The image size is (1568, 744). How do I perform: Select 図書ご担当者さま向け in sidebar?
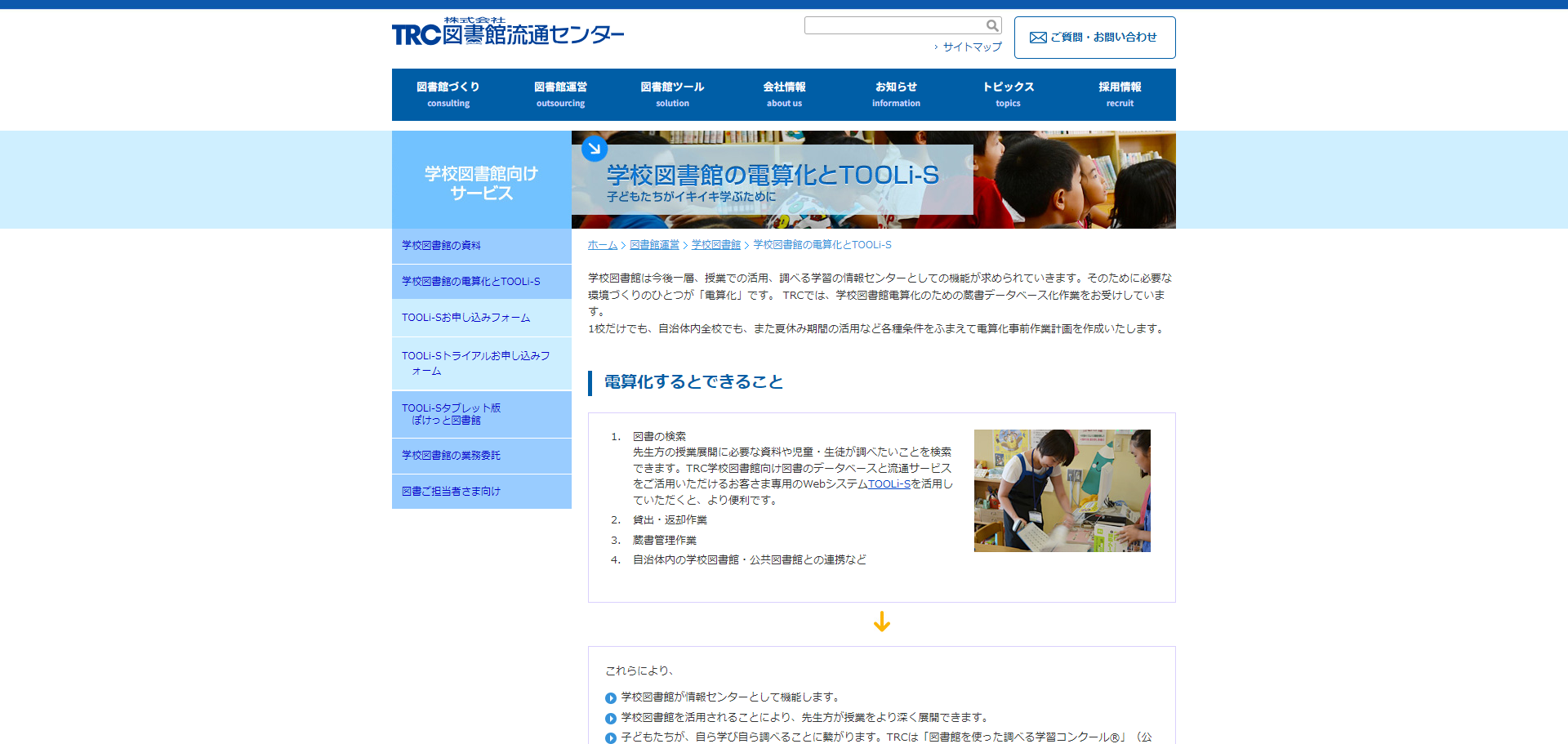pos(482,492)
